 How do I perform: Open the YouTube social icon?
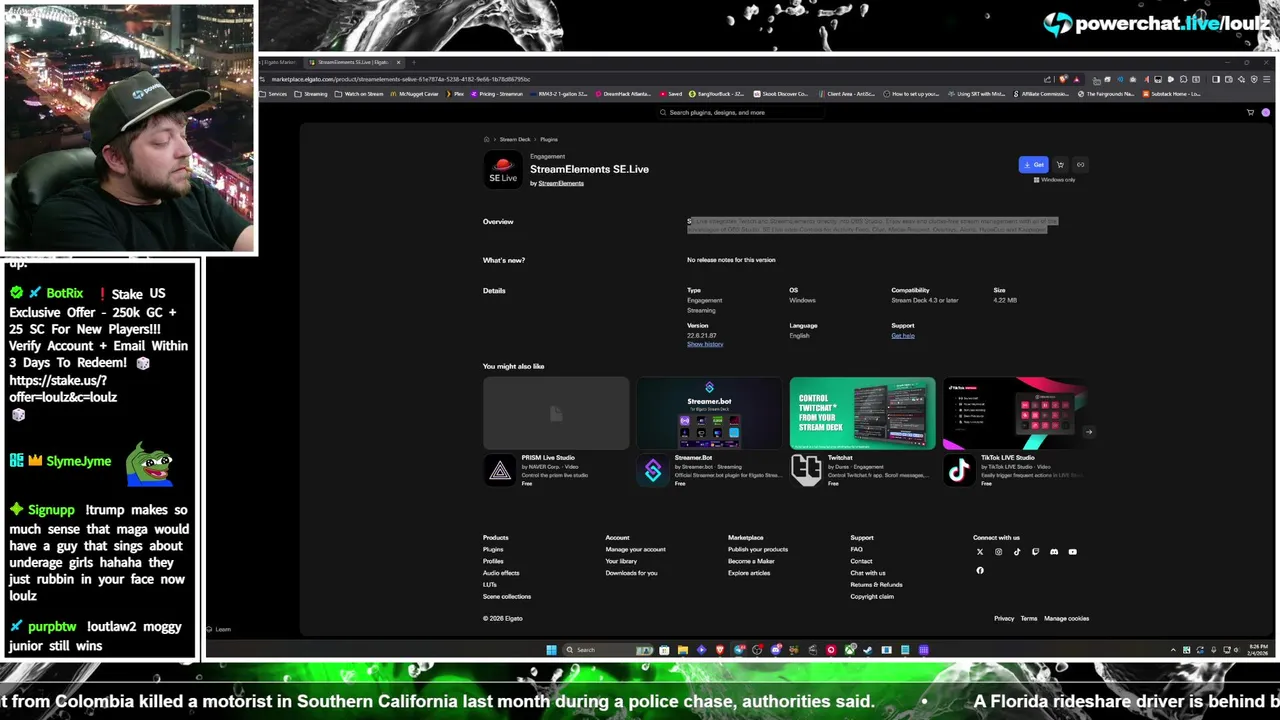(1072, 552)
